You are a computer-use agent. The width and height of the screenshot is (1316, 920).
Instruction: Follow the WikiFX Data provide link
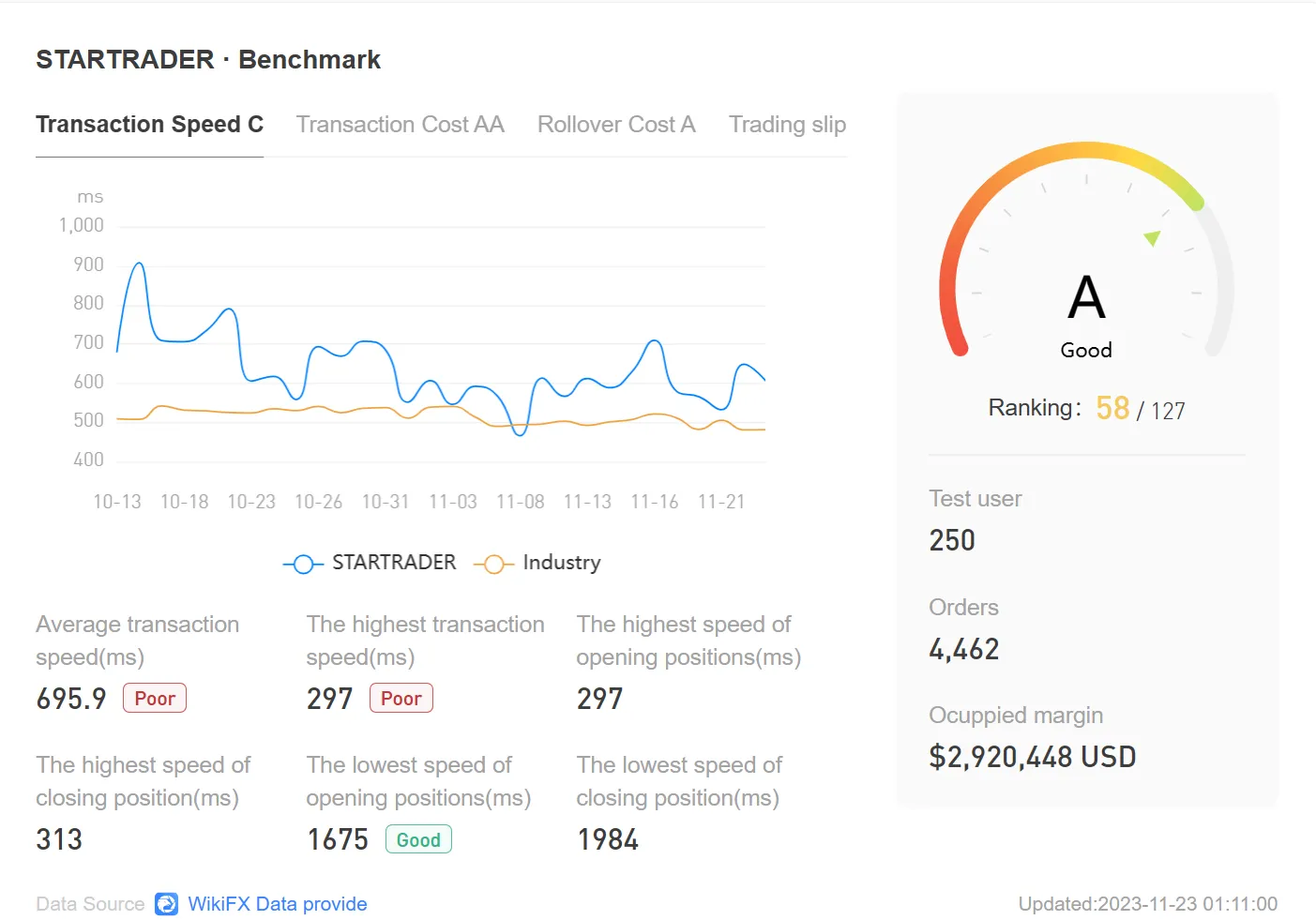click(x=278, y=904)
